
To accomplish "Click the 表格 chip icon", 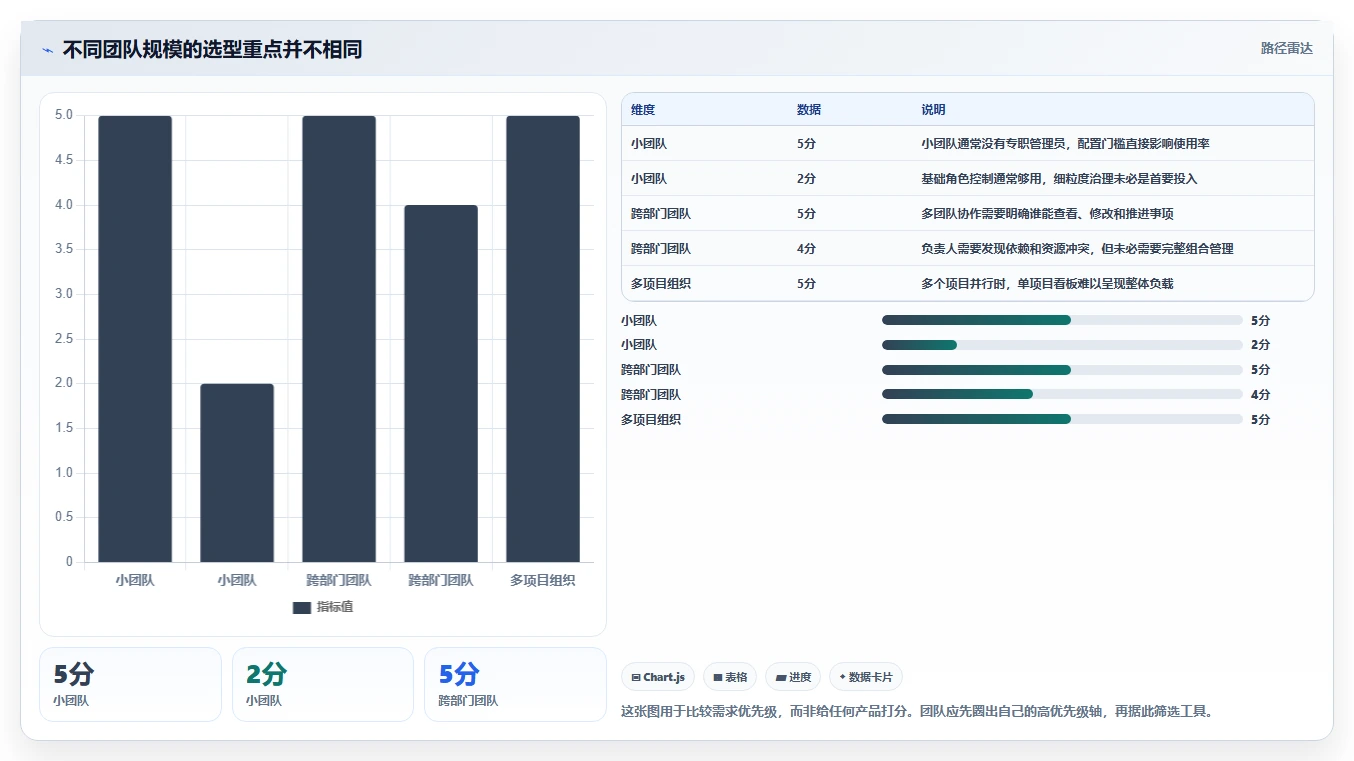I will pyautogui.click(x=718, y=678).
